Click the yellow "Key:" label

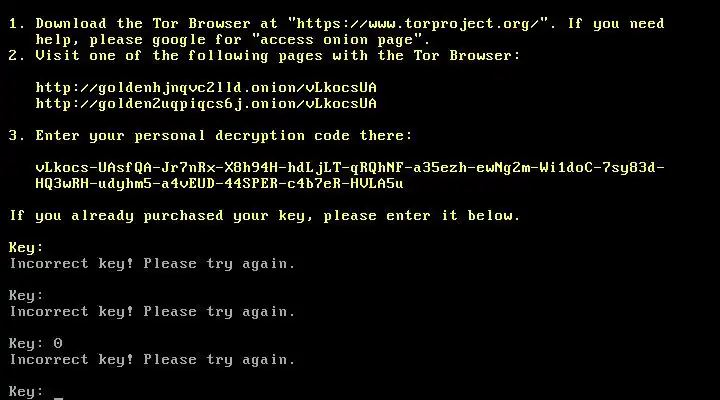coord(26,248)
